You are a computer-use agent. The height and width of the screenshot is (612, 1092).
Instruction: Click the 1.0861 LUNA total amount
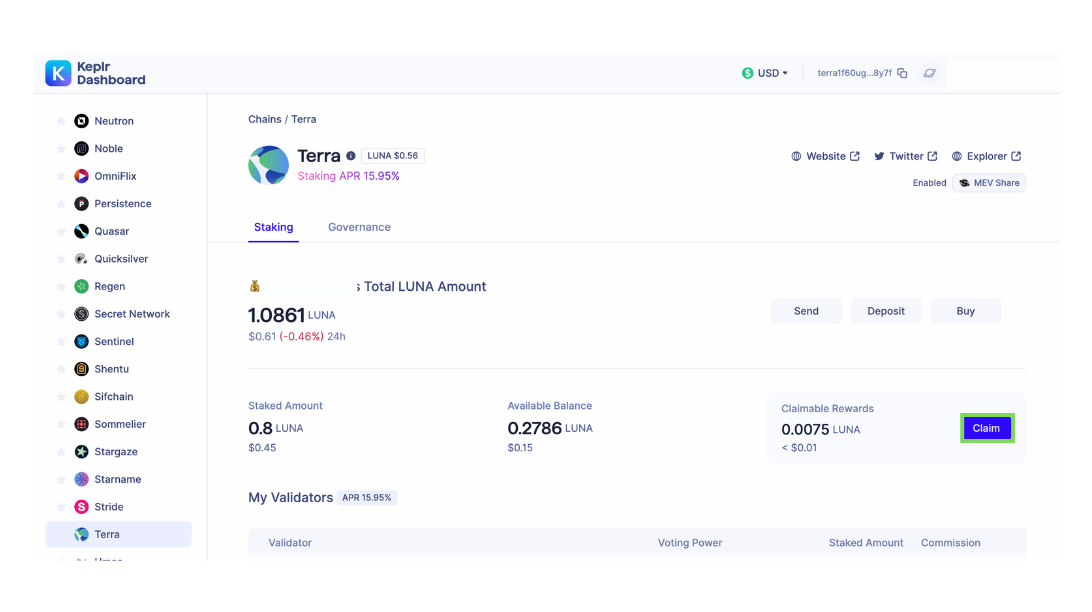coord(292,315)
